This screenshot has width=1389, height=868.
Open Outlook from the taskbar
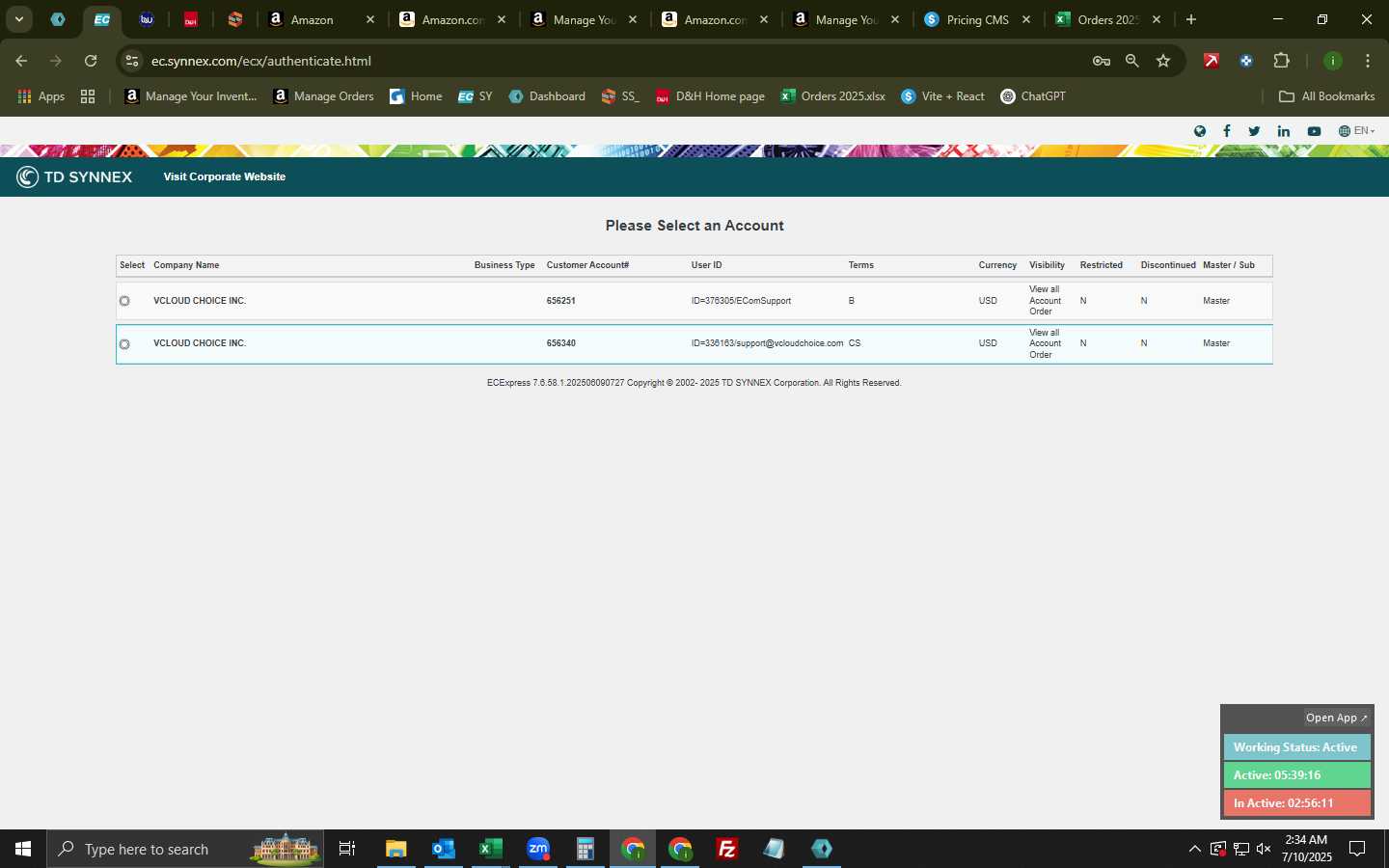(443, 849)
